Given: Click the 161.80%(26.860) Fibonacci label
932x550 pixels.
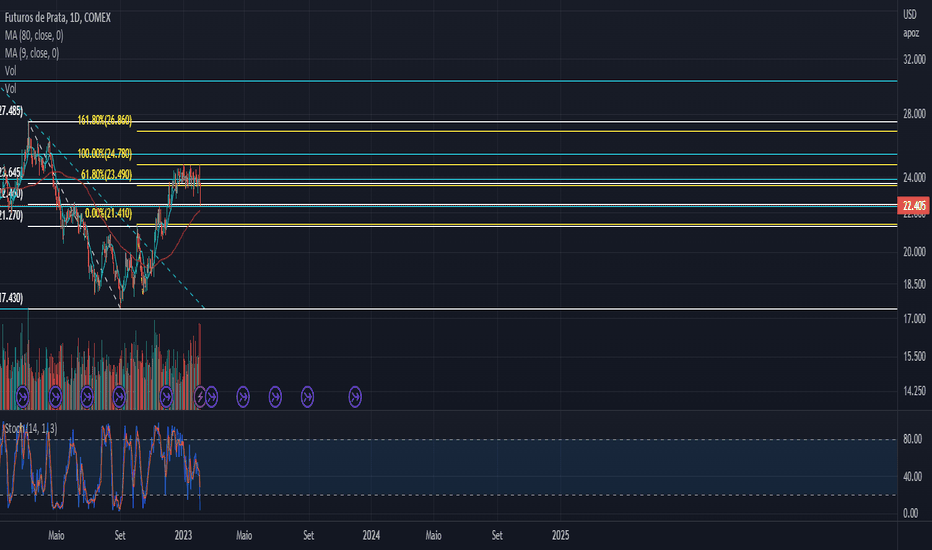Looking at the screenshot, I should [105, 120].
